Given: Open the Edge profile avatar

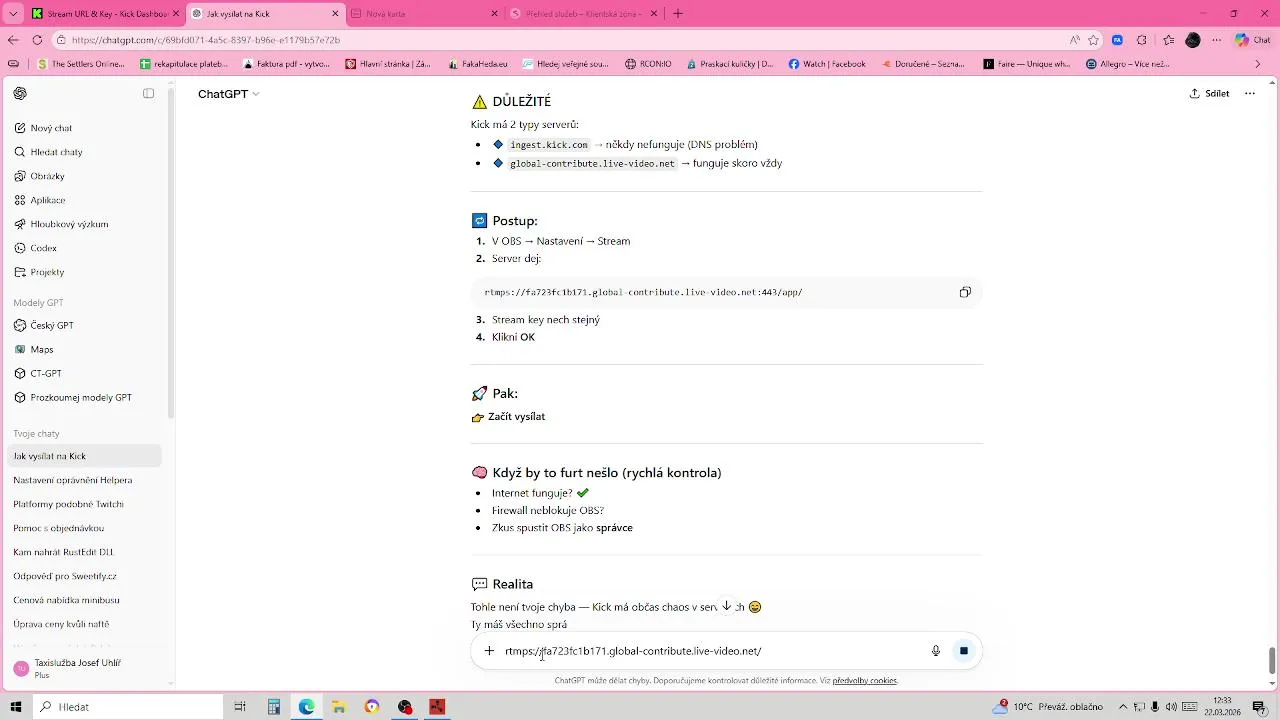Looking at the screenshot, I should pos(1192,40).
